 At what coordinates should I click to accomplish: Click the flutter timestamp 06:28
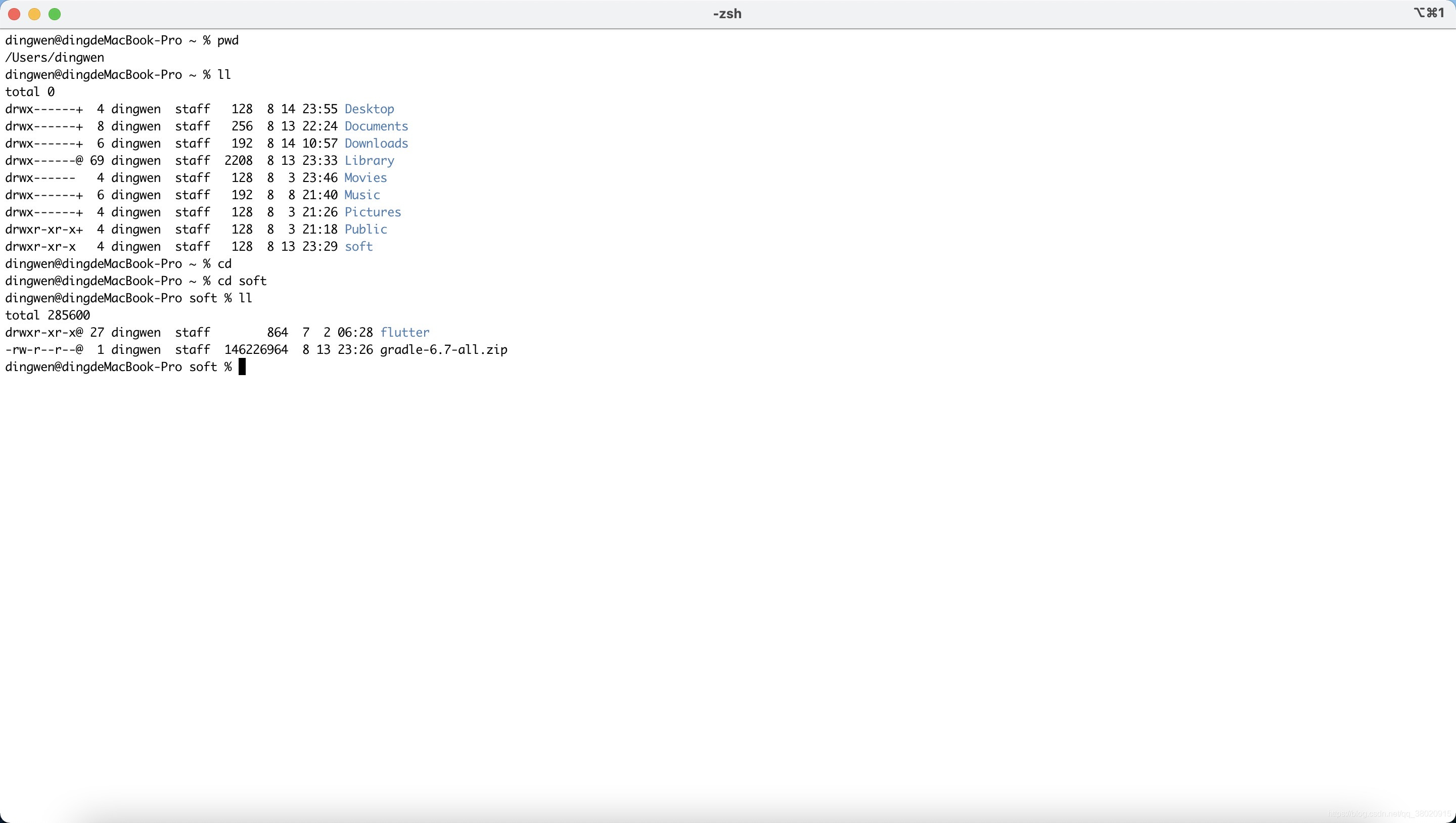tap(355, 332)
